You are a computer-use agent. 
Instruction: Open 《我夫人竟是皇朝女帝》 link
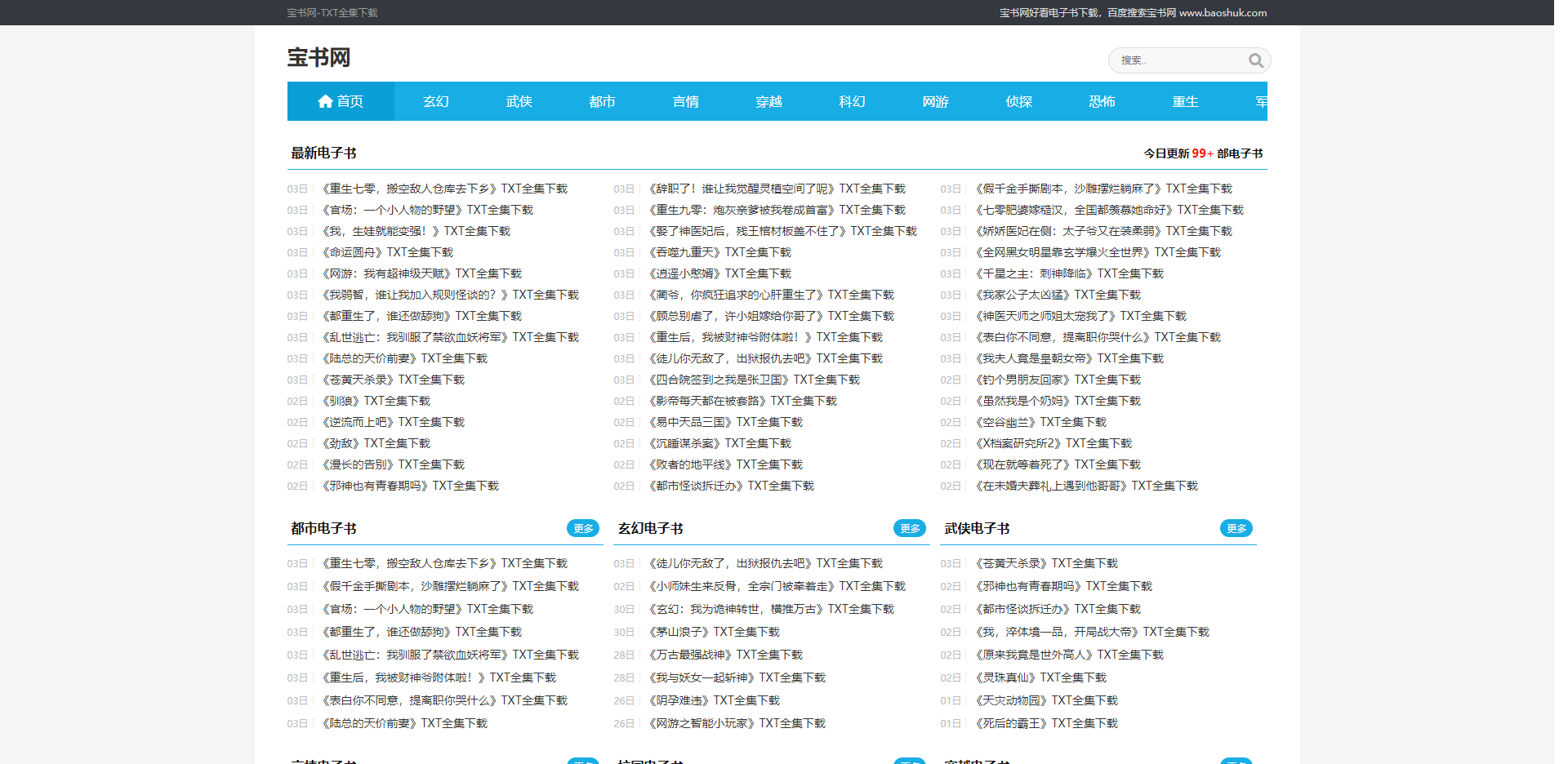coord(1067,358)
